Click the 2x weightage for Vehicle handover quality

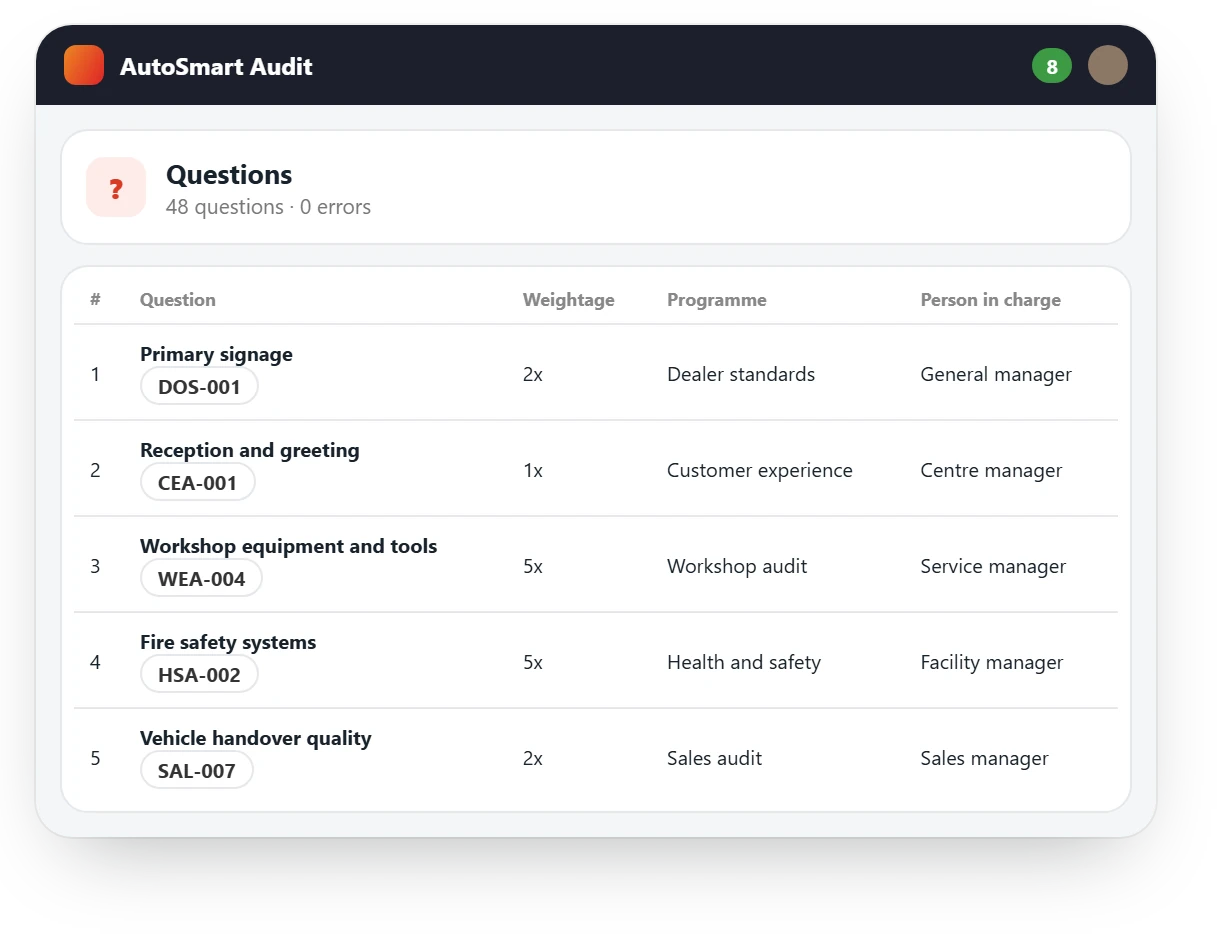tap(533, 758)
